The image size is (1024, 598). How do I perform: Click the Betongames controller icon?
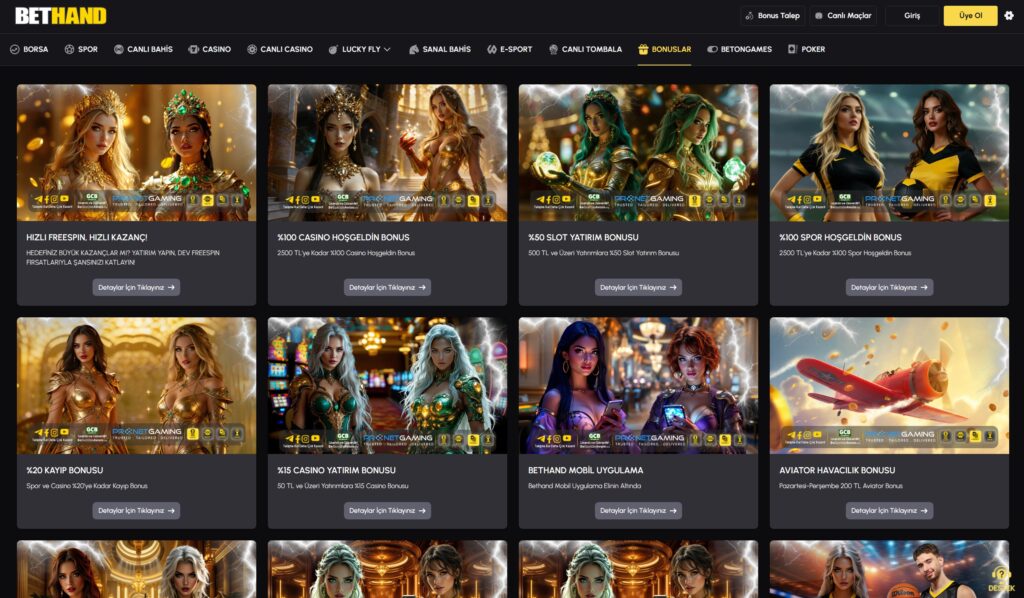point(712,49)
